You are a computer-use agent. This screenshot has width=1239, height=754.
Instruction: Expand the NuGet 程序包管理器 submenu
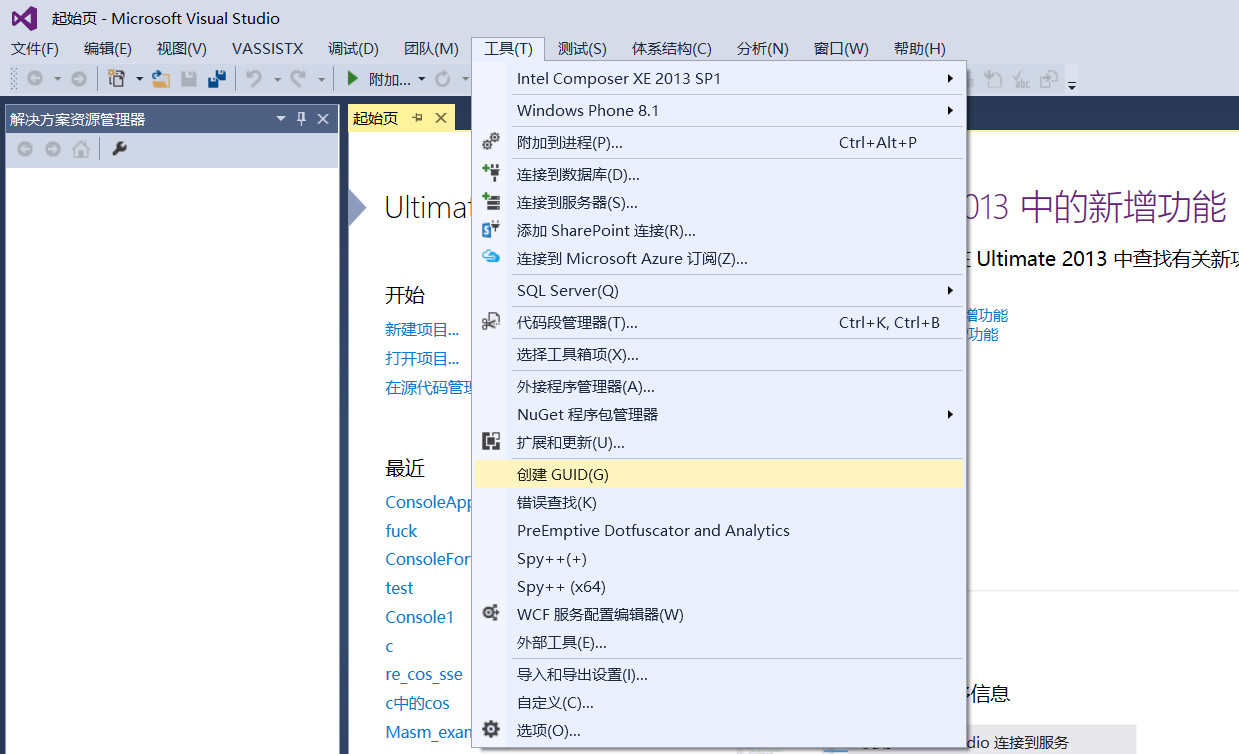pos(720,414)
